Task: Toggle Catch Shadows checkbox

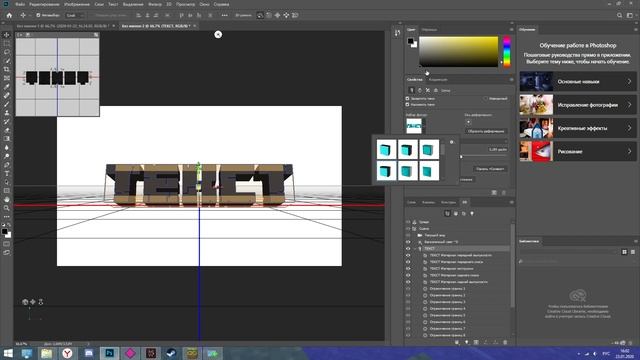Action: (407, 98)
